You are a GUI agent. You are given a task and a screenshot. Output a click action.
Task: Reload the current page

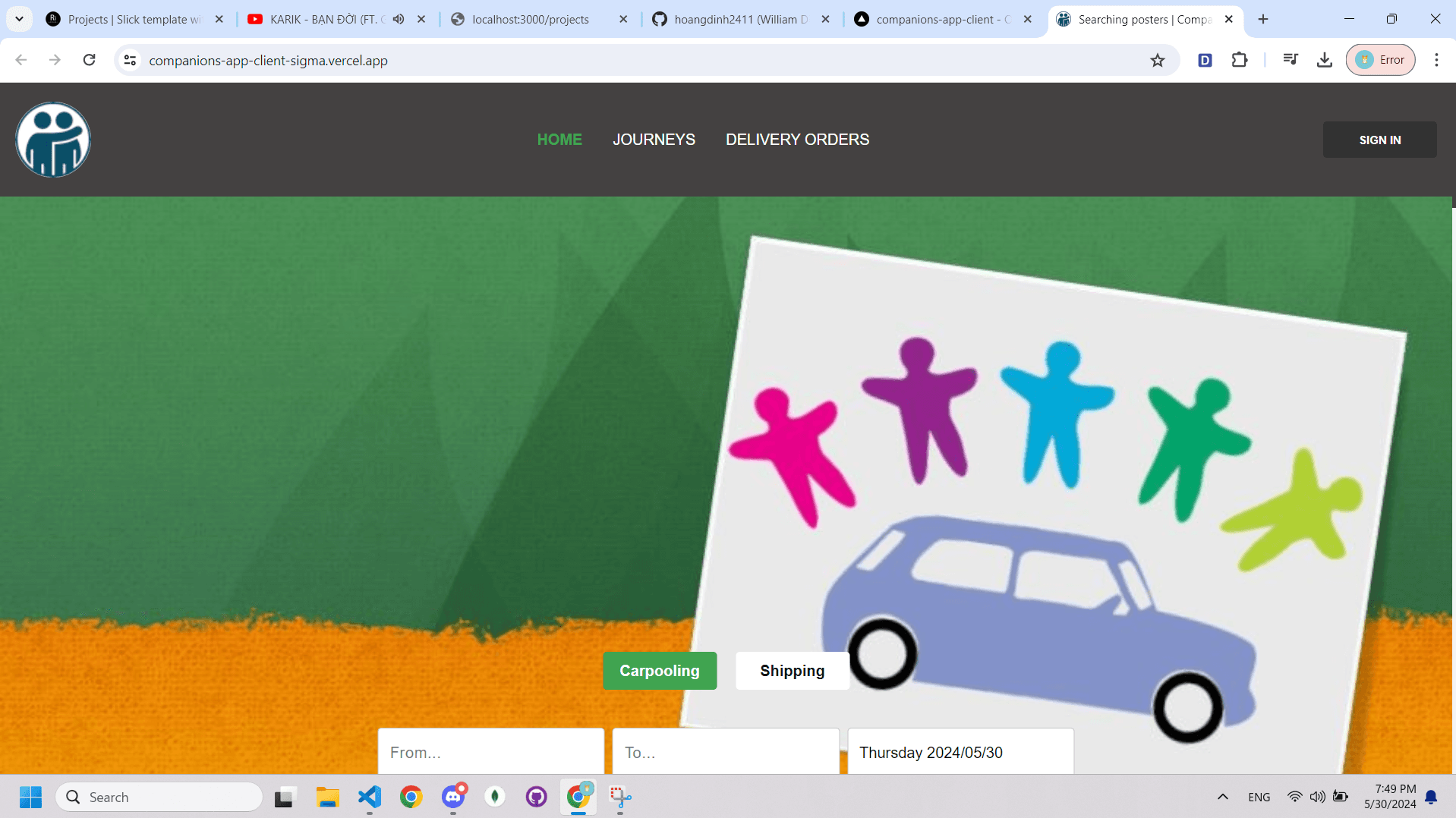[x=89, y=60]
